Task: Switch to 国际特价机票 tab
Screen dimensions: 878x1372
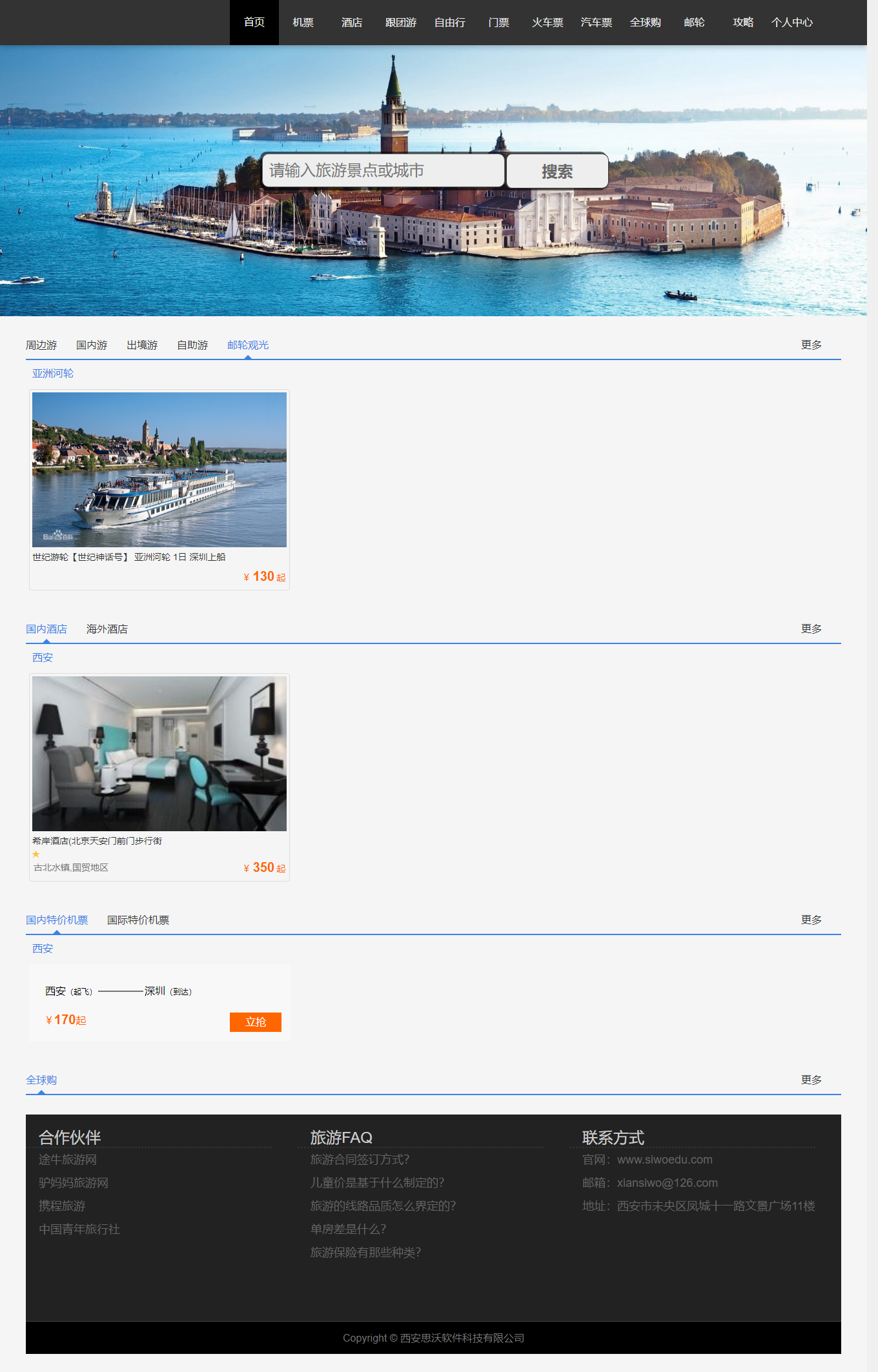Action: [138, 920]
